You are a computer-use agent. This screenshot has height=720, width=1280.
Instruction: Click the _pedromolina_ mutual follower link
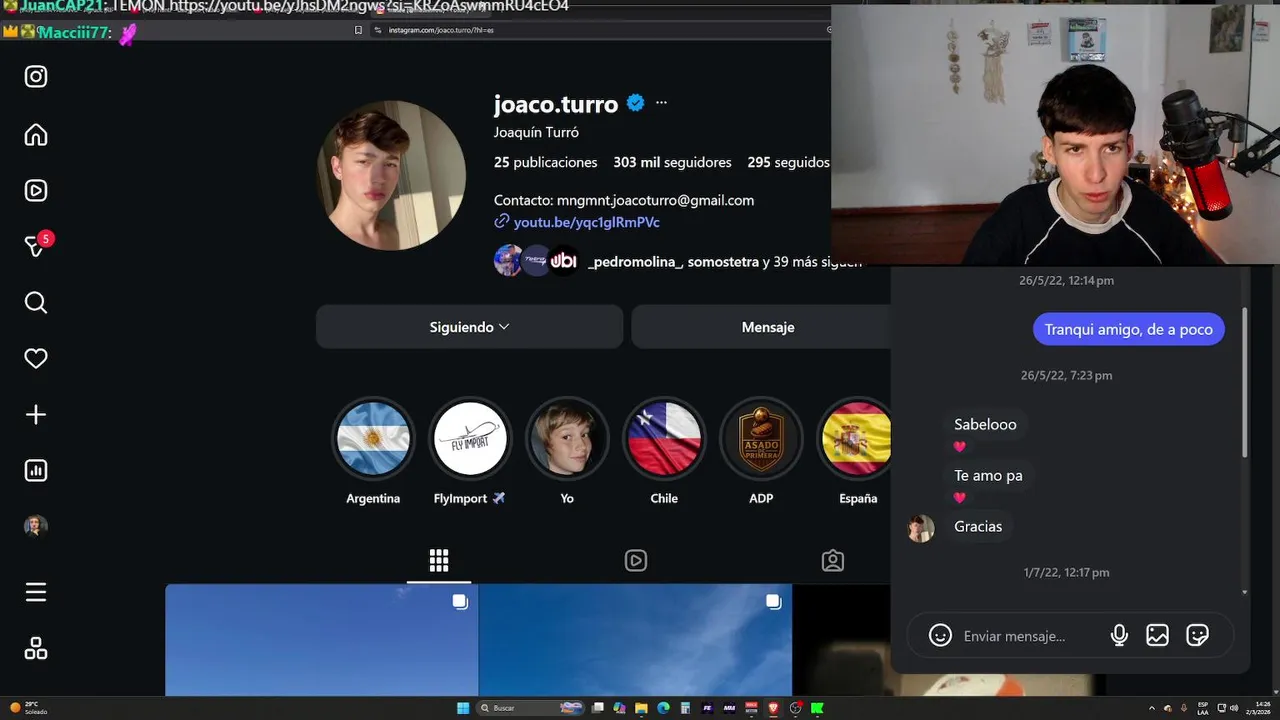[635, 262]
